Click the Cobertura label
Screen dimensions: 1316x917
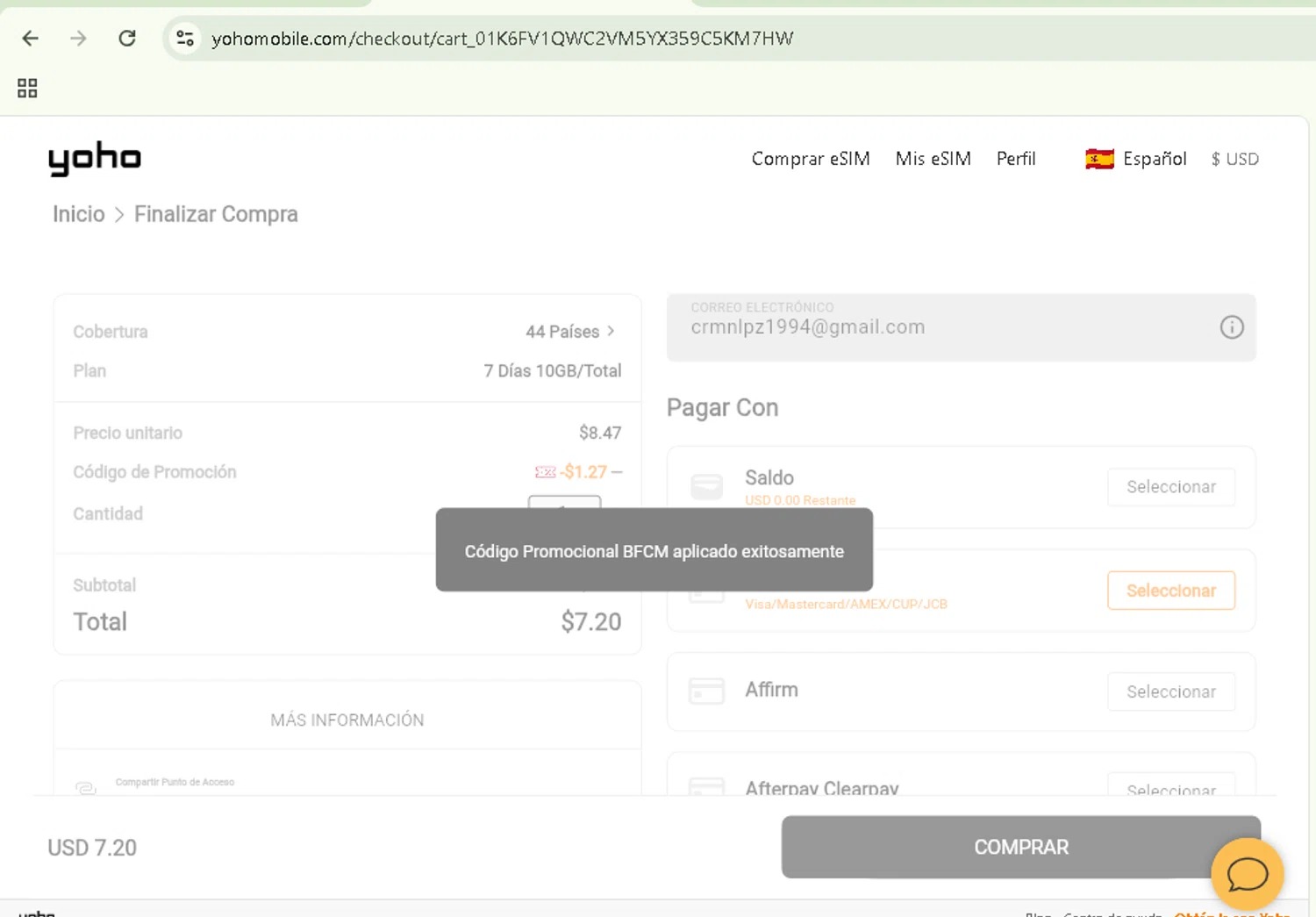point(111,332)
